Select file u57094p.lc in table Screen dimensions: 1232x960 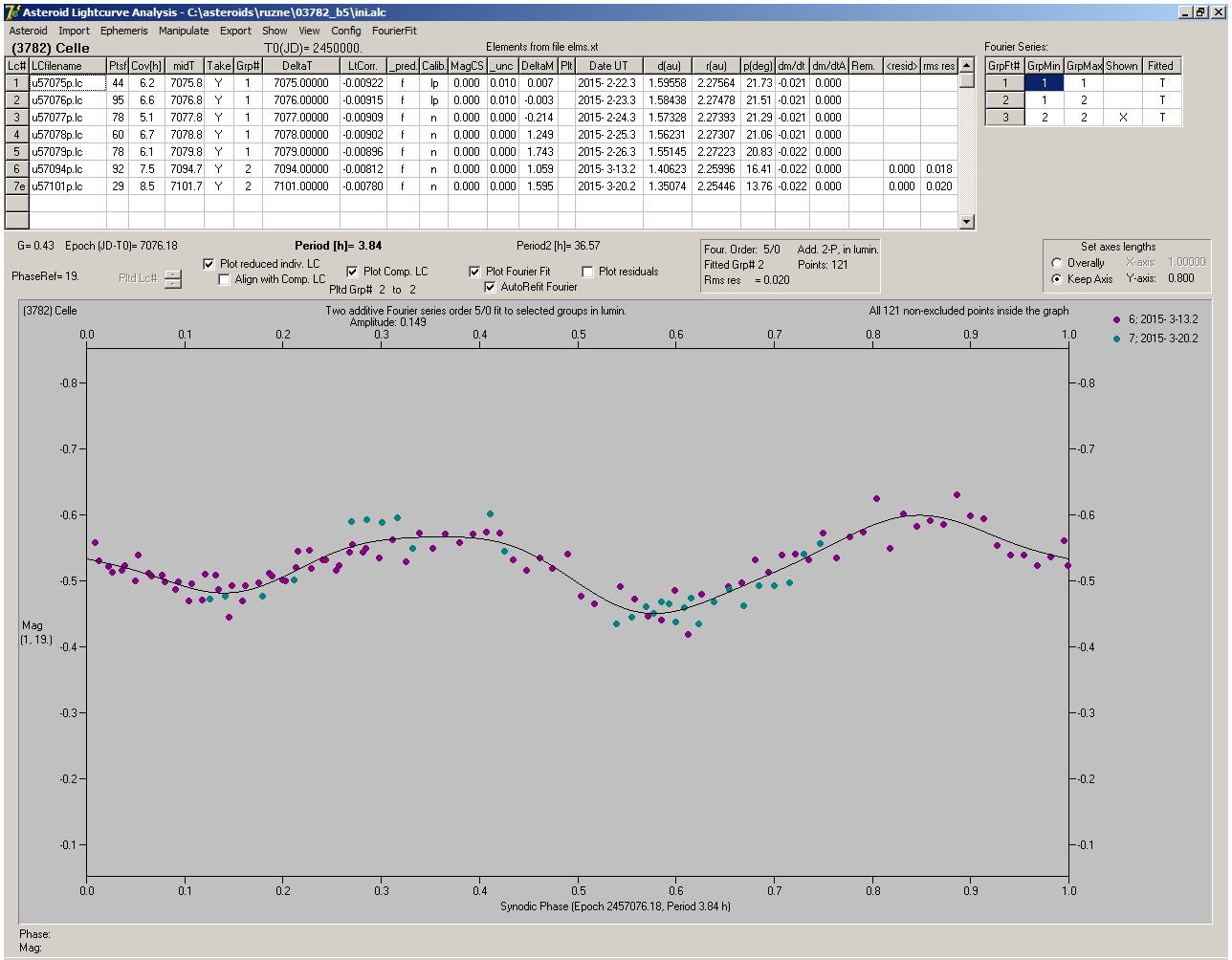pos(68,169)
